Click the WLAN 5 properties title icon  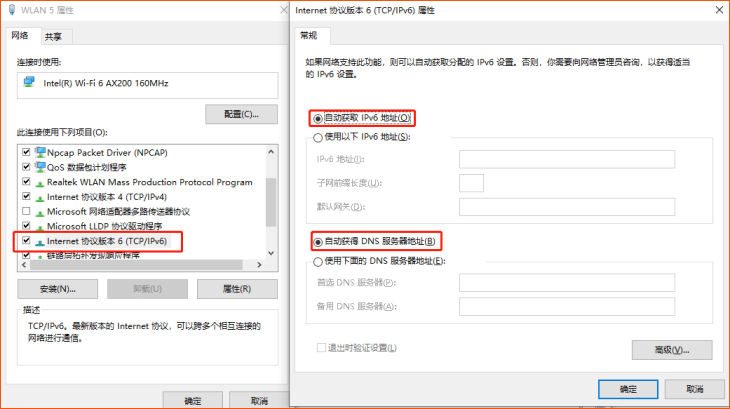pos(12,10)
